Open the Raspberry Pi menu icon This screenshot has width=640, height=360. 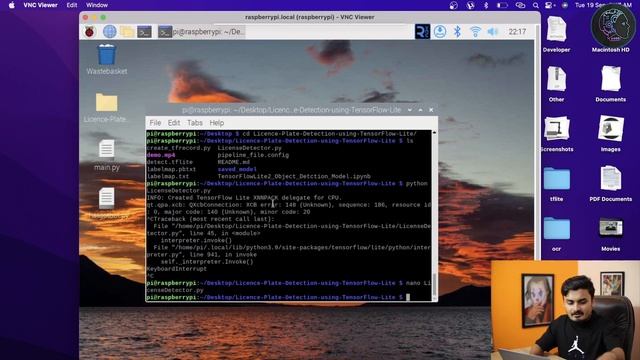coord(89,31)
